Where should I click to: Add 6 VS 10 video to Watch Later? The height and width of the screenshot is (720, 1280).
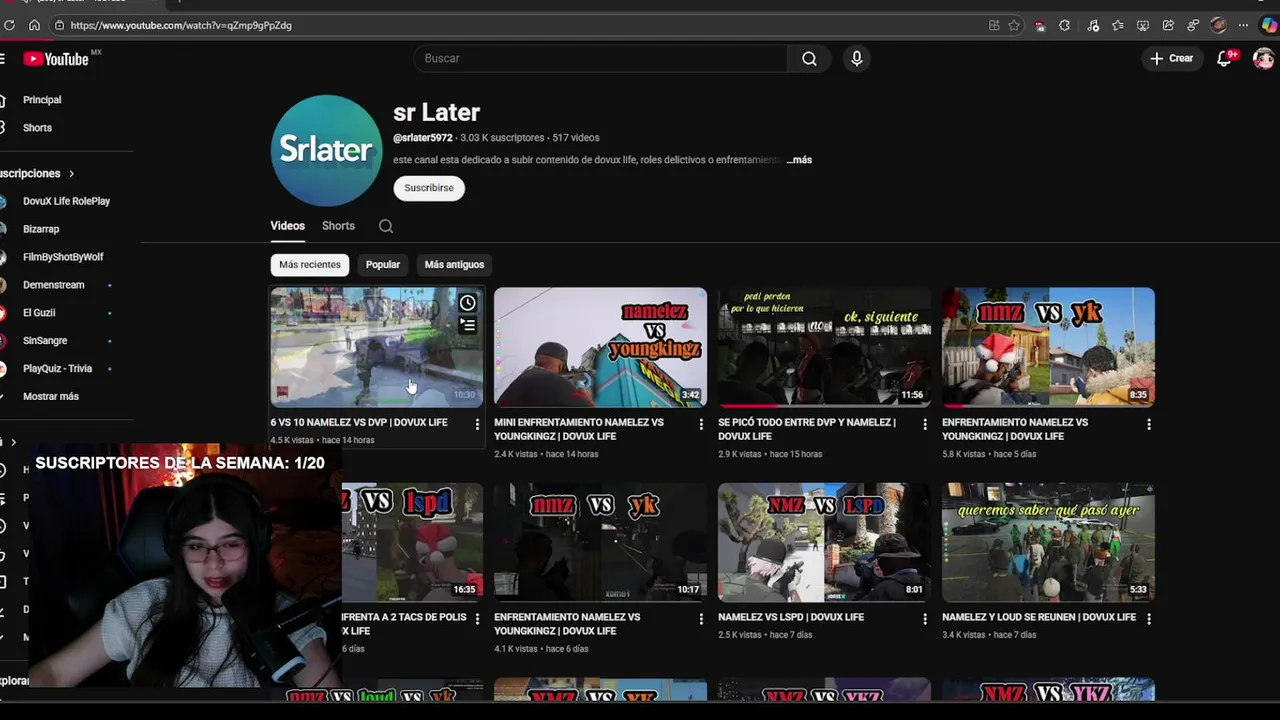(467, 303)
